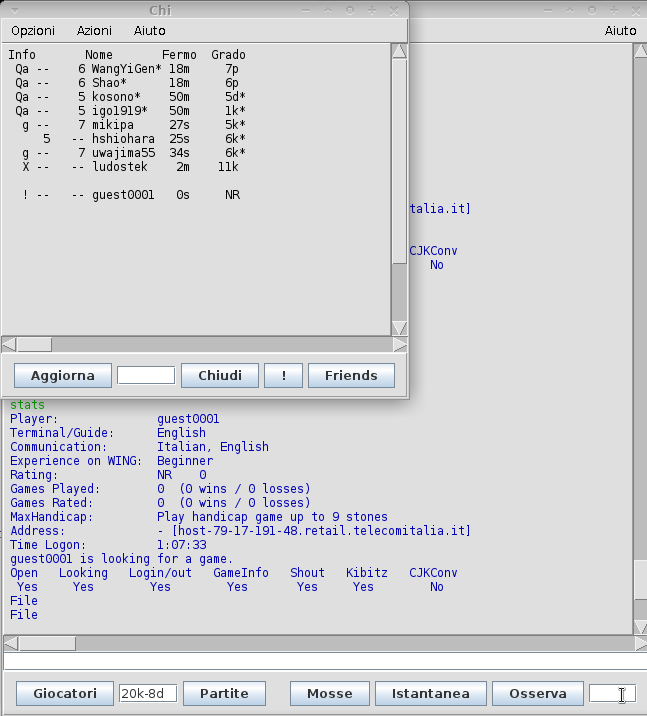Click the Chiudi button
Image resolution: width=647 pixels, height=716 pixels.
pos(220,376)
